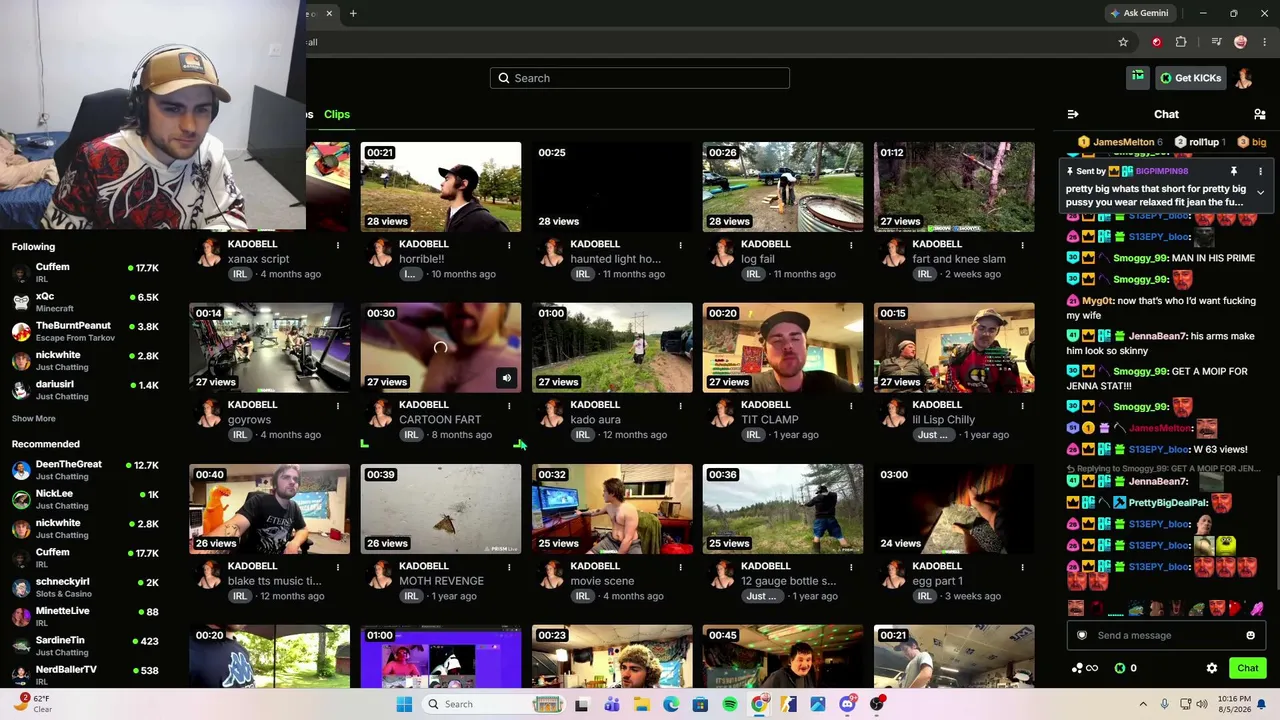Viewport: 1280px width, 720px height.
Task: Open the chat users list icon
Action: [1260, 114]
